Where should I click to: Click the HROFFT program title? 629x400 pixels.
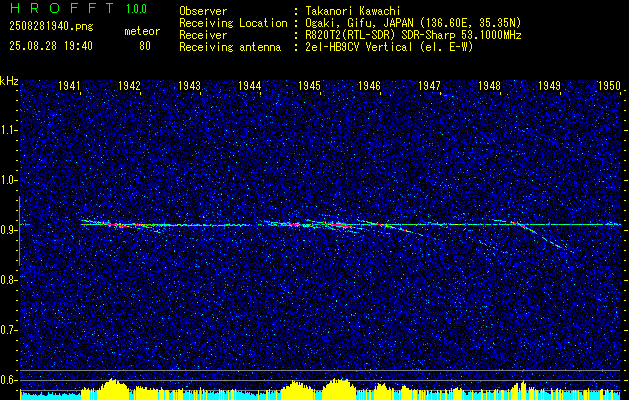[61, 8]
